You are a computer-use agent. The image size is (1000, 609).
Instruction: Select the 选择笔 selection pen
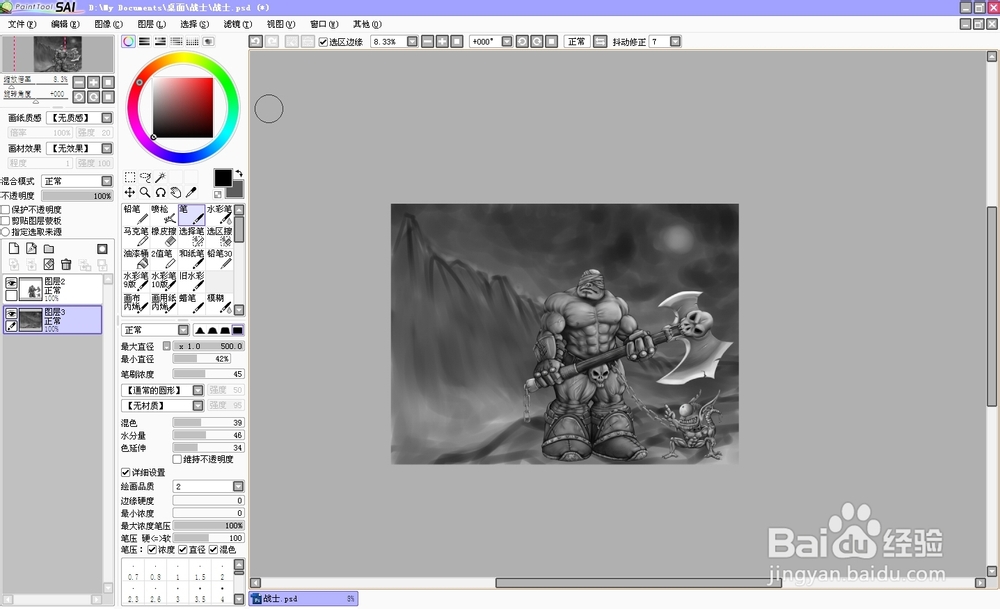[191, 237]
